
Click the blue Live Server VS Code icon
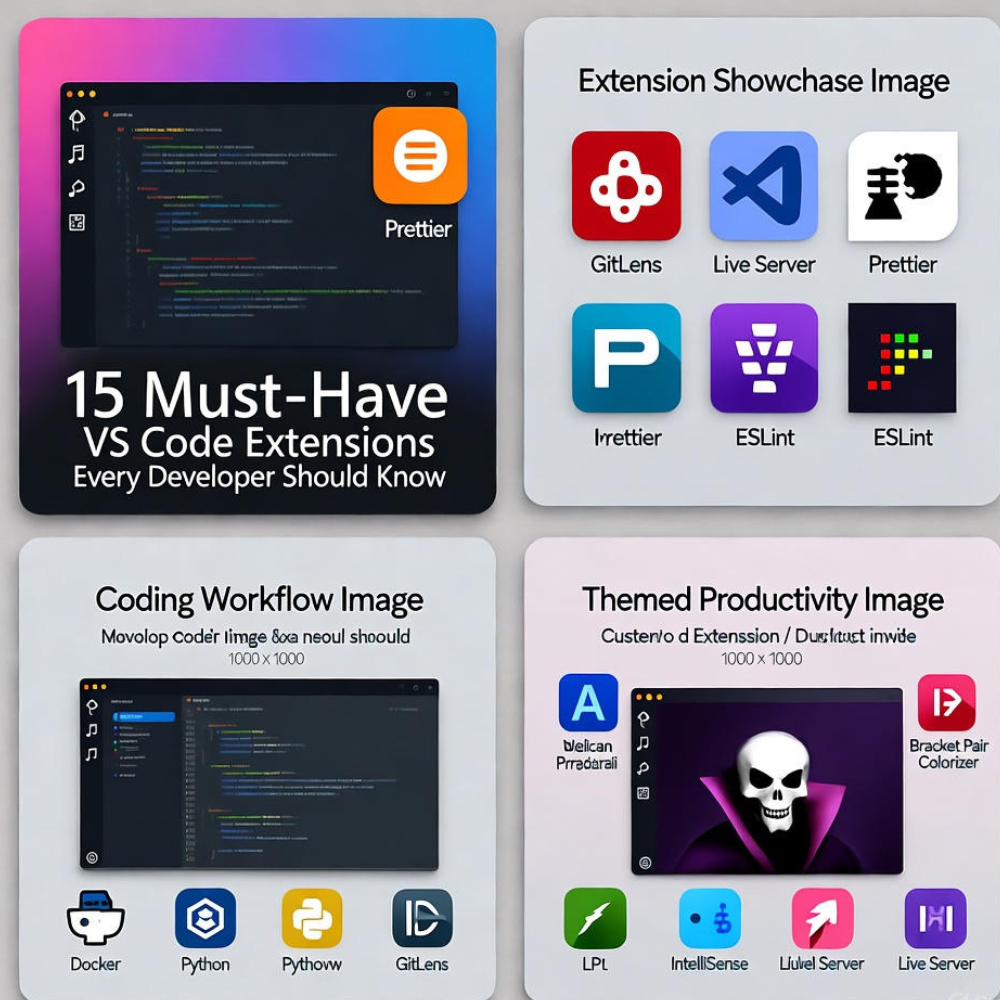[765, 186]
